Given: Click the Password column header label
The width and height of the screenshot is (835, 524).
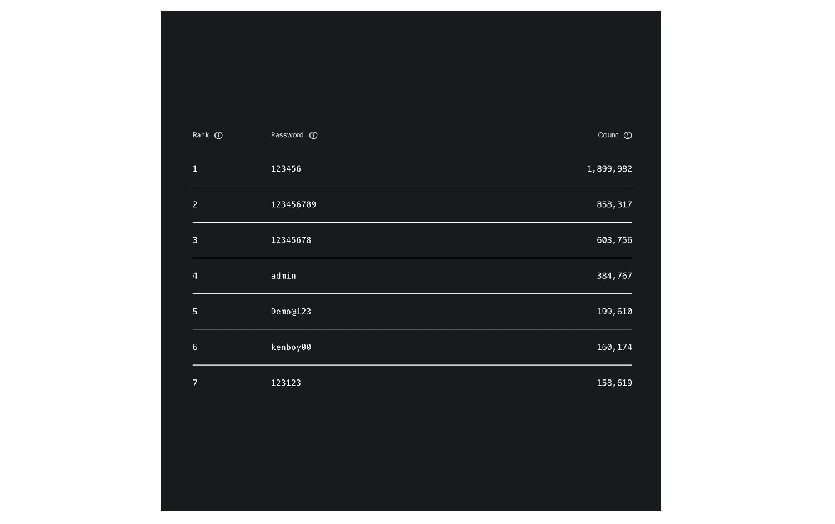Looking at the screenshot, I should tap(287, 135).
